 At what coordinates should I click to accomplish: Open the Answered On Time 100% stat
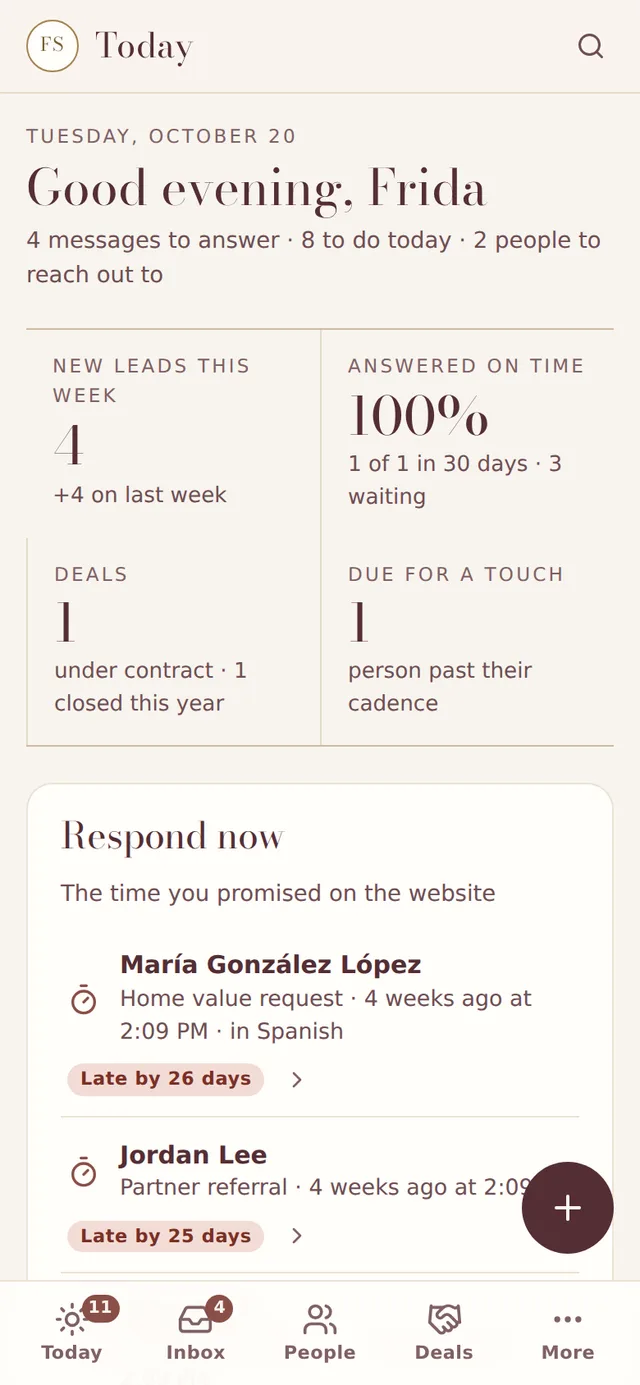(467, 433)
